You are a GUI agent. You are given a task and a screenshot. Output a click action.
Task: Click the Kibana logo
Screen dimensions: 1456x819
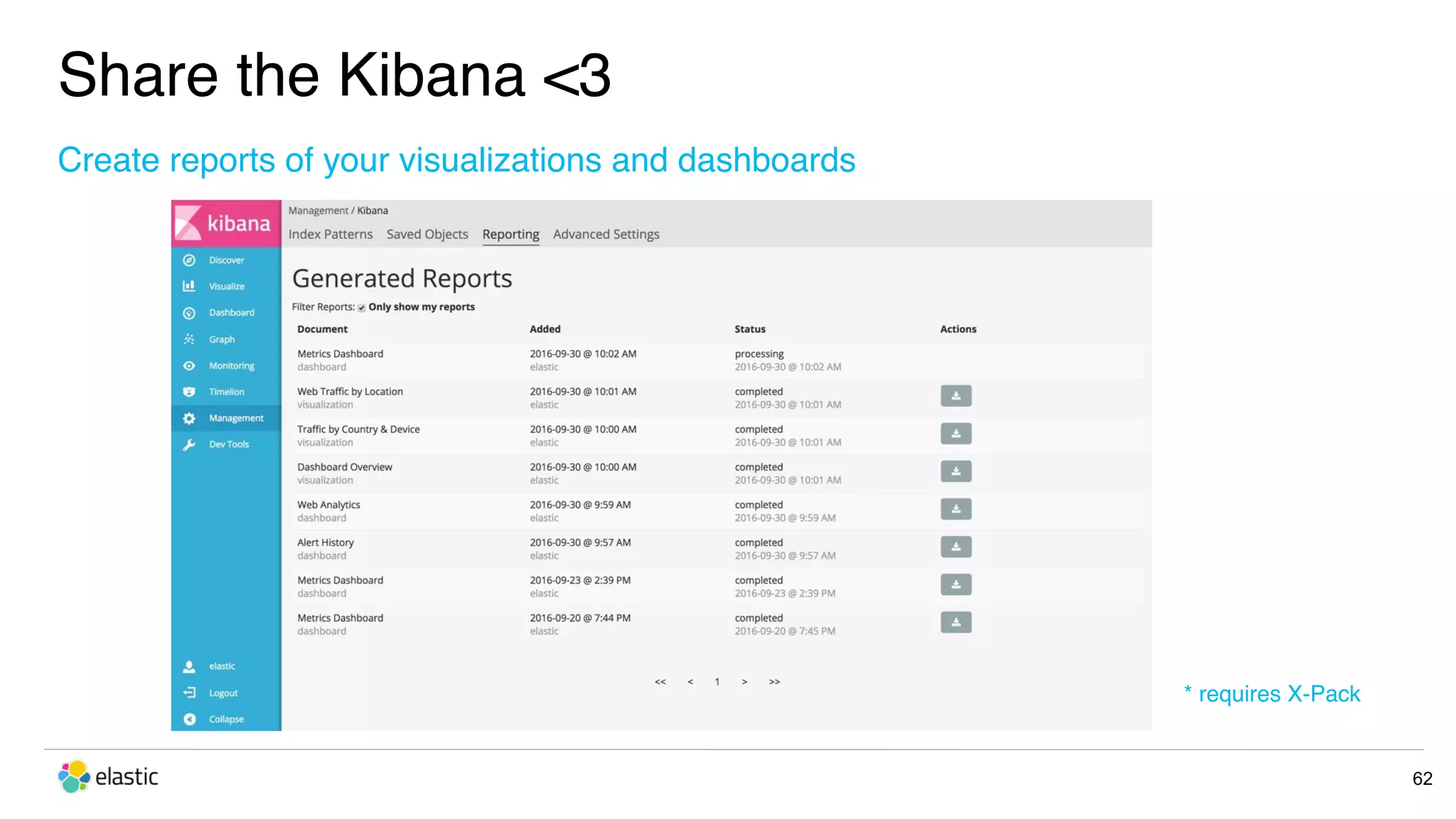click(226, 223)
